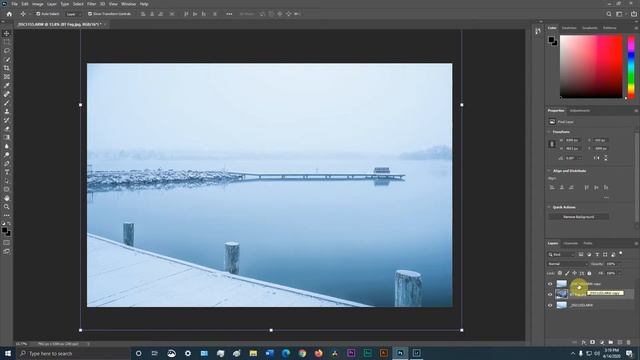Collapse the Quick Actions section

click(x=549, y=207)
